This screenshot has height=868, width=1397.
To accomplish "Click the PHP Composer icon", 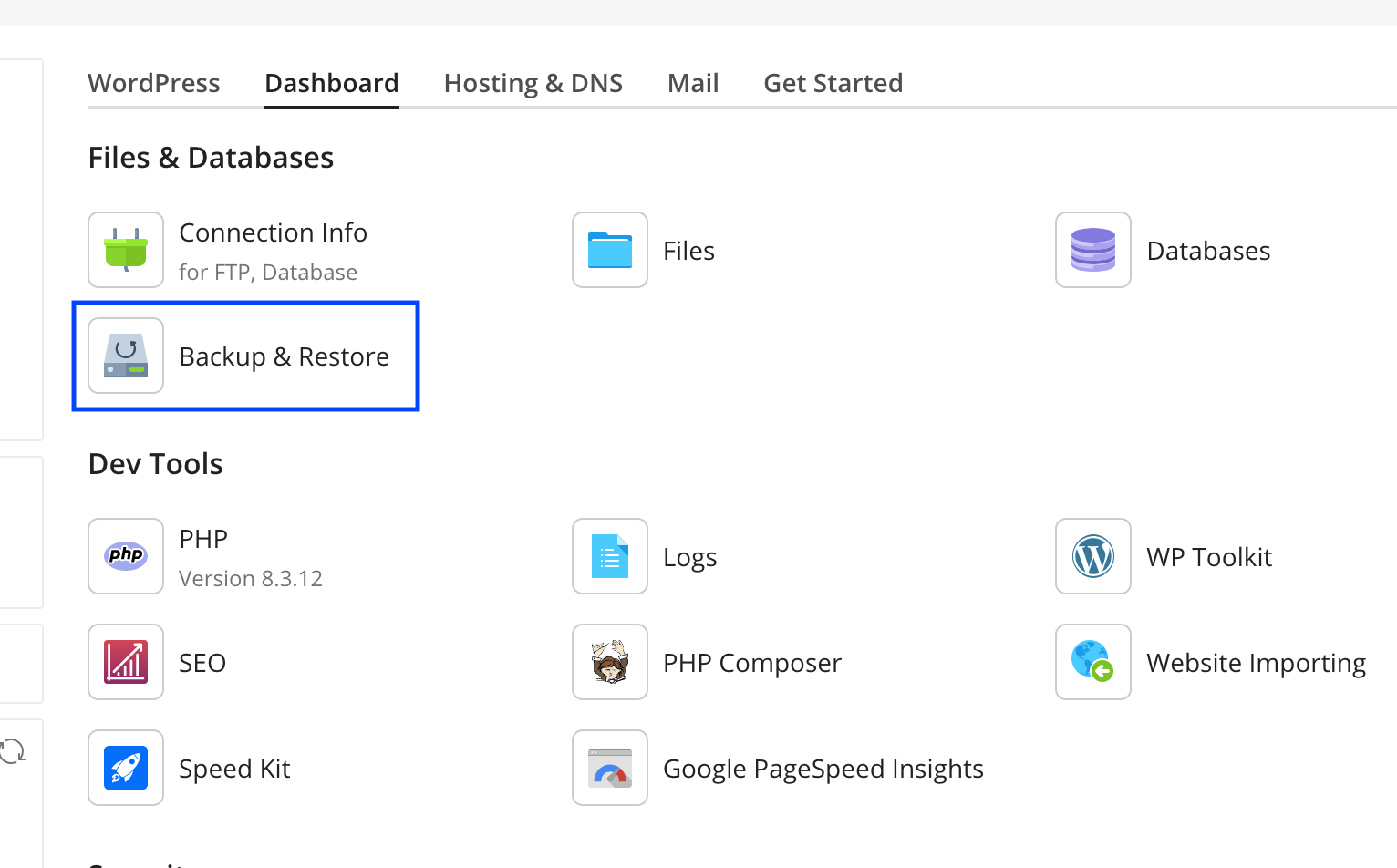I will [609, 662].
